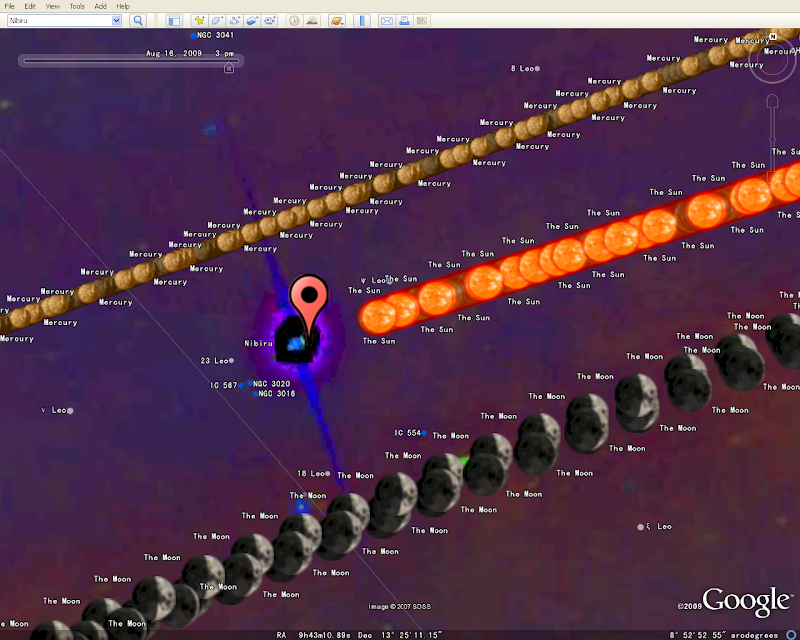Click the IC 567 object label
Image resolution: width=800 pixels, height=640 pixels.
[223, 385]
